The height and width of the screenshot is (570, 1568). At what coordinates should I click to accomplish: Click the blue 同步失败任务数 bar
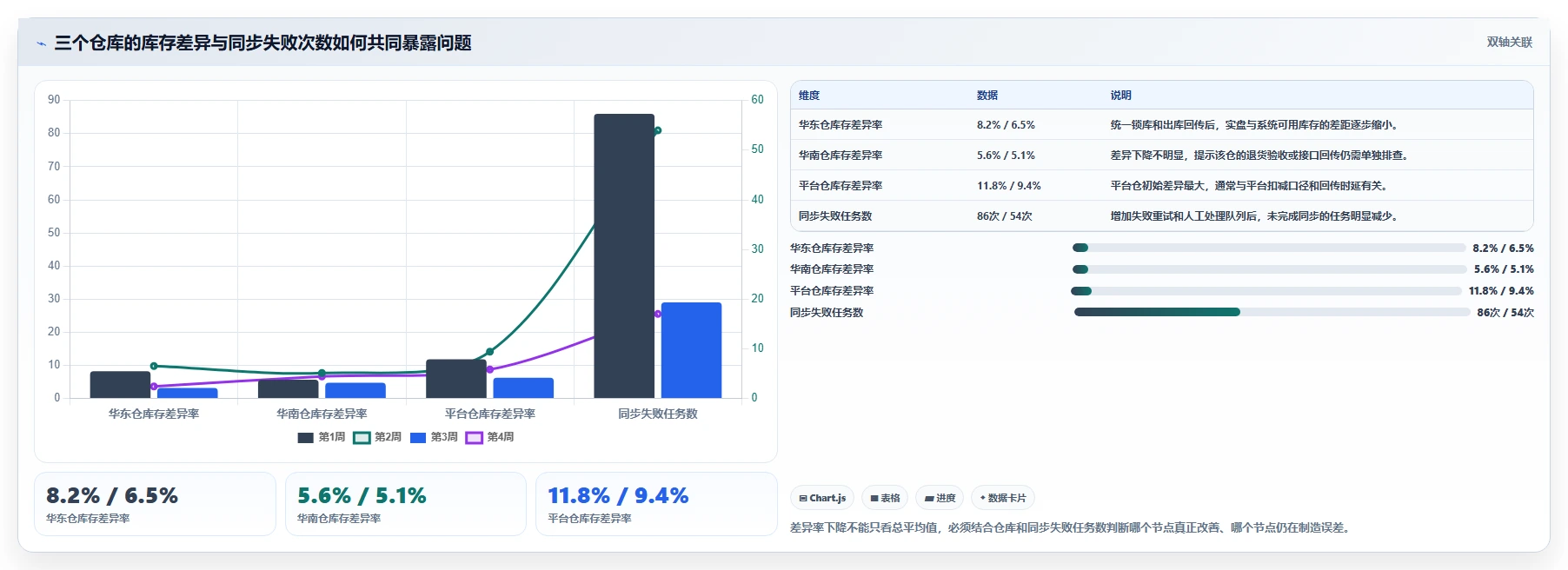click(x=691, y=350)
